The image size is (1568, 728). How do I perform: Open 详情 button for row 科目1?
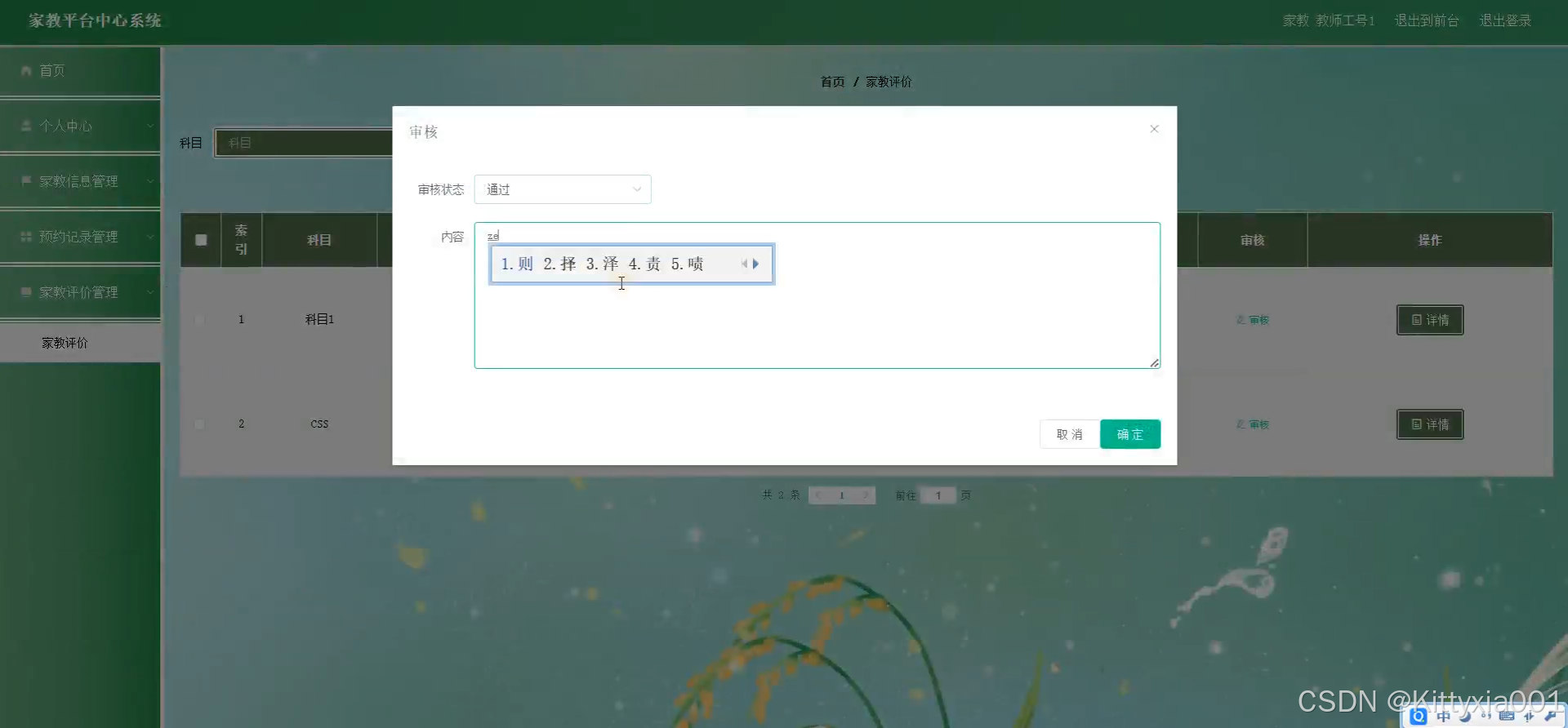1430,320
